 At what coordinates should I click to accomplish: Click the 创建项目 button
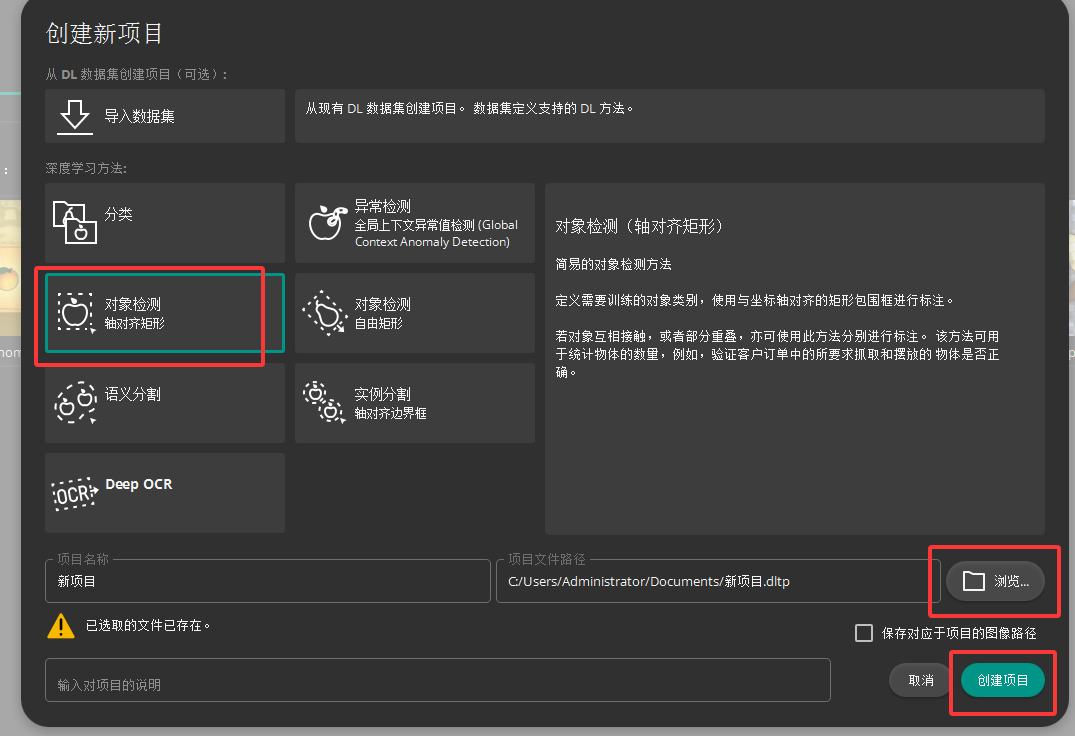pos(1002,680)
